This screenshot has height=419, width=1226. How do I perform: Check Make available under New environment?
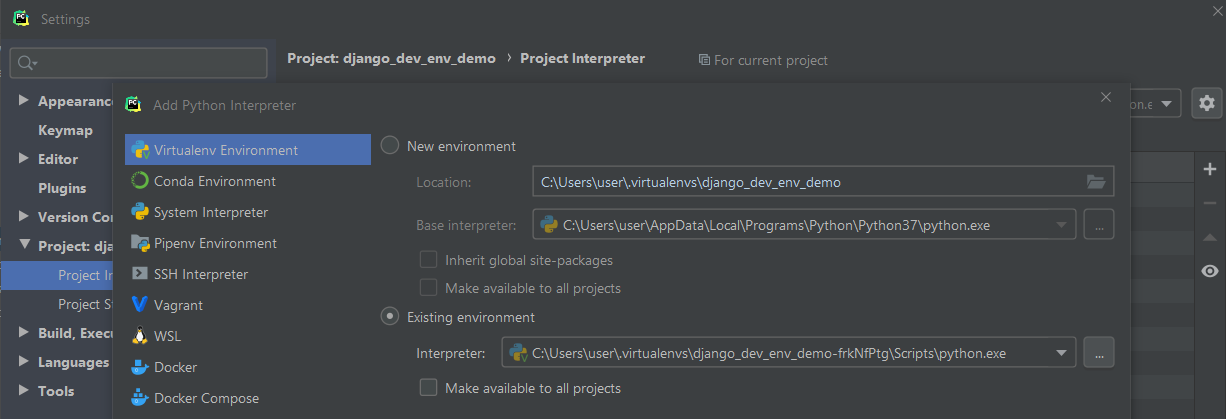[429, 288]
